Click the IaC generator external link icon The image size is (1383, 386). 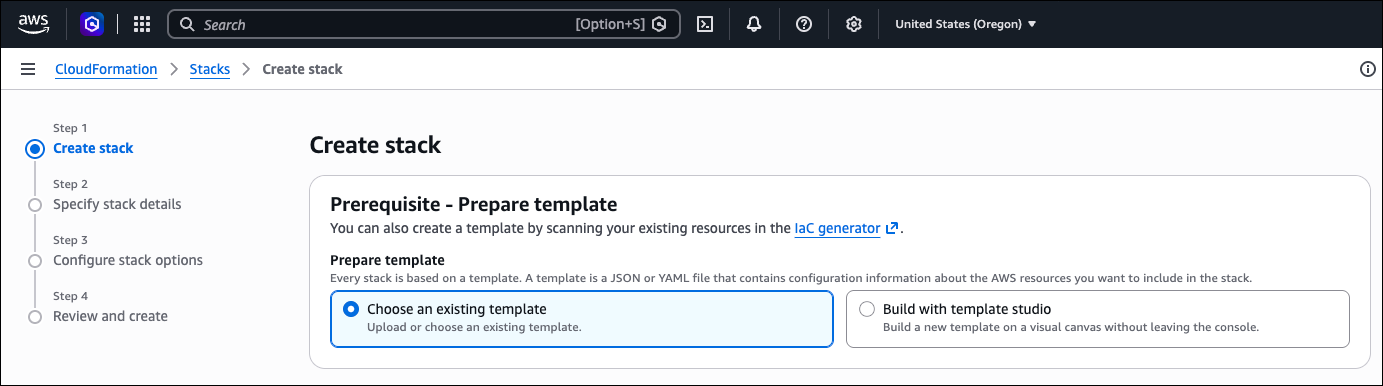[x=891, y=229]
